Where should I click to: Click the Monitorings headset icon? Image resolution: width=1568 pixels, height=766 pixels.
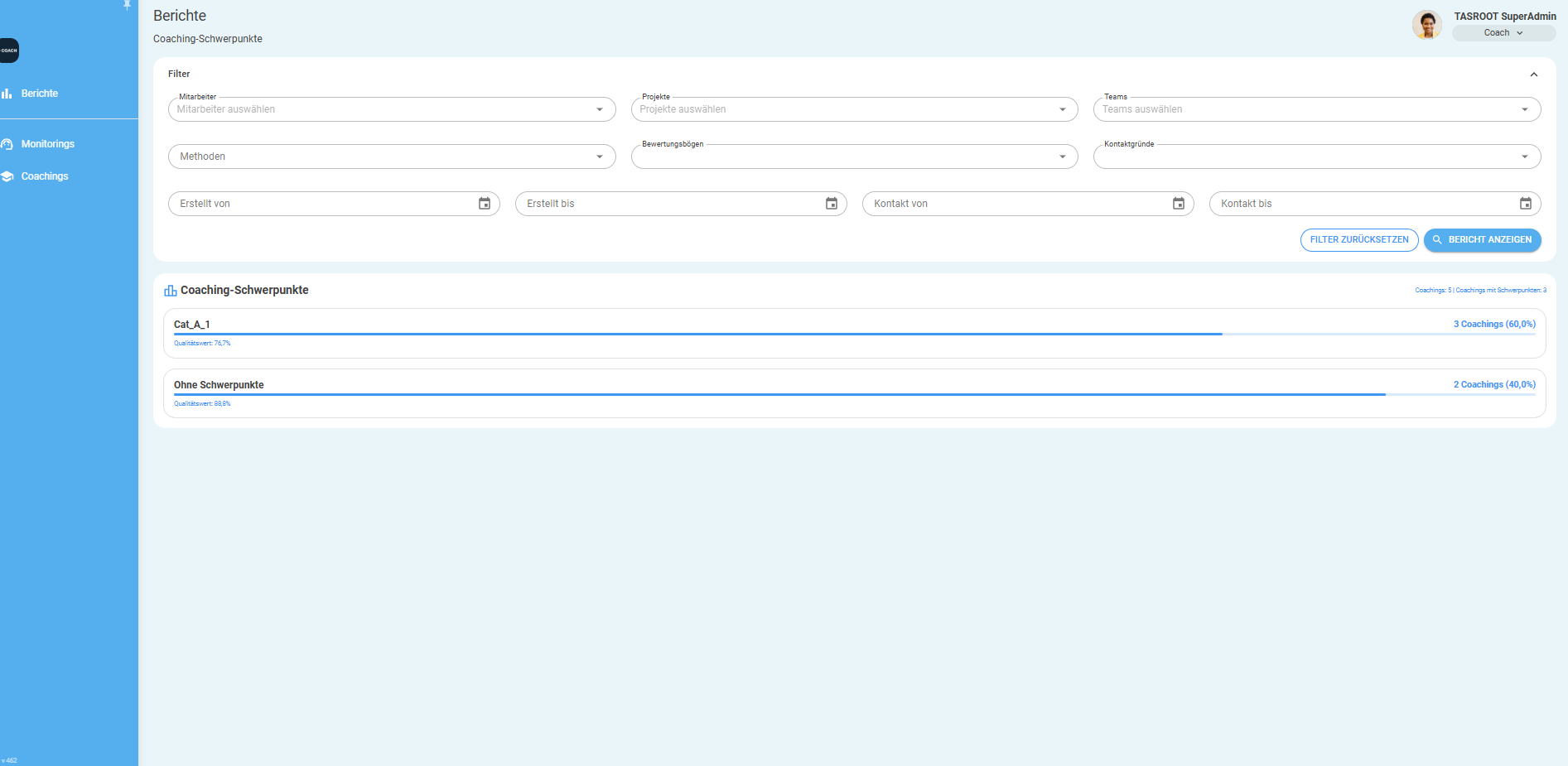click(7, 144)
